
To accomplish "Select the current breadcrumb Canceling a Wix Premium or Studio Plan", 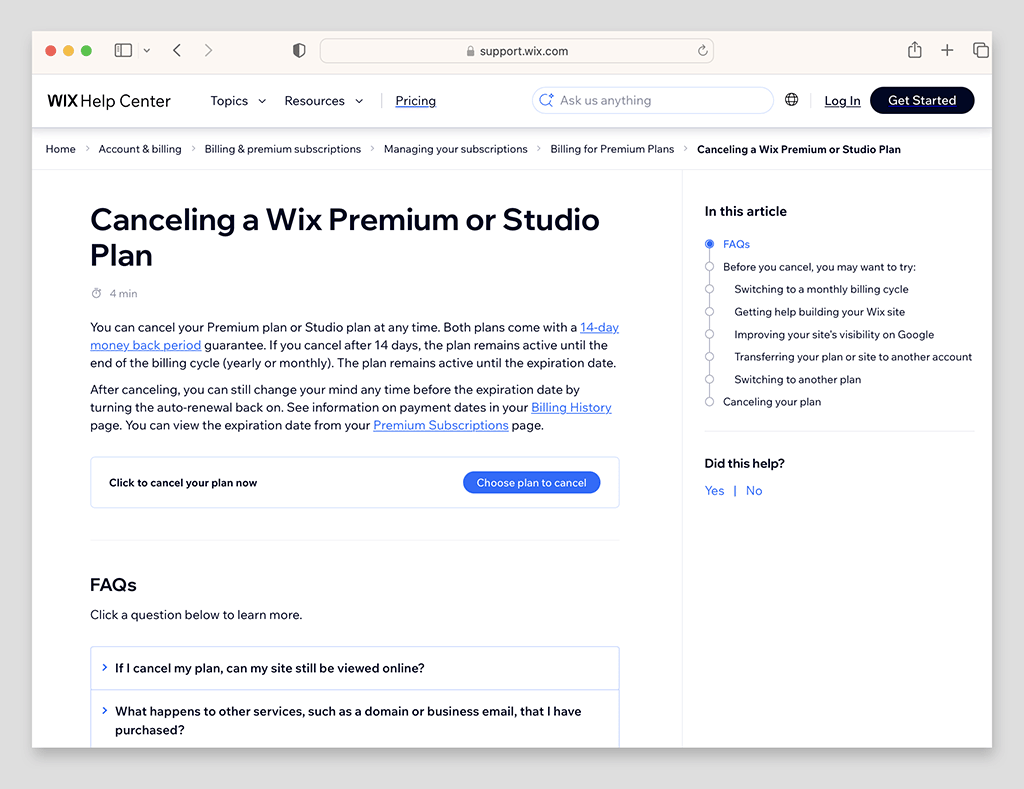I will 799,150.
